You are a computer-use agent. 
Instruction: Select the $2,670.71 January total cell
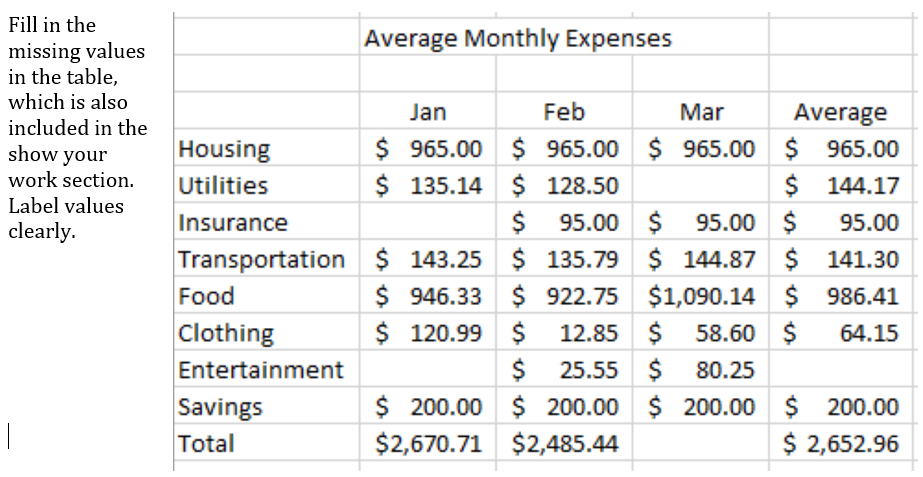point(428,444)
